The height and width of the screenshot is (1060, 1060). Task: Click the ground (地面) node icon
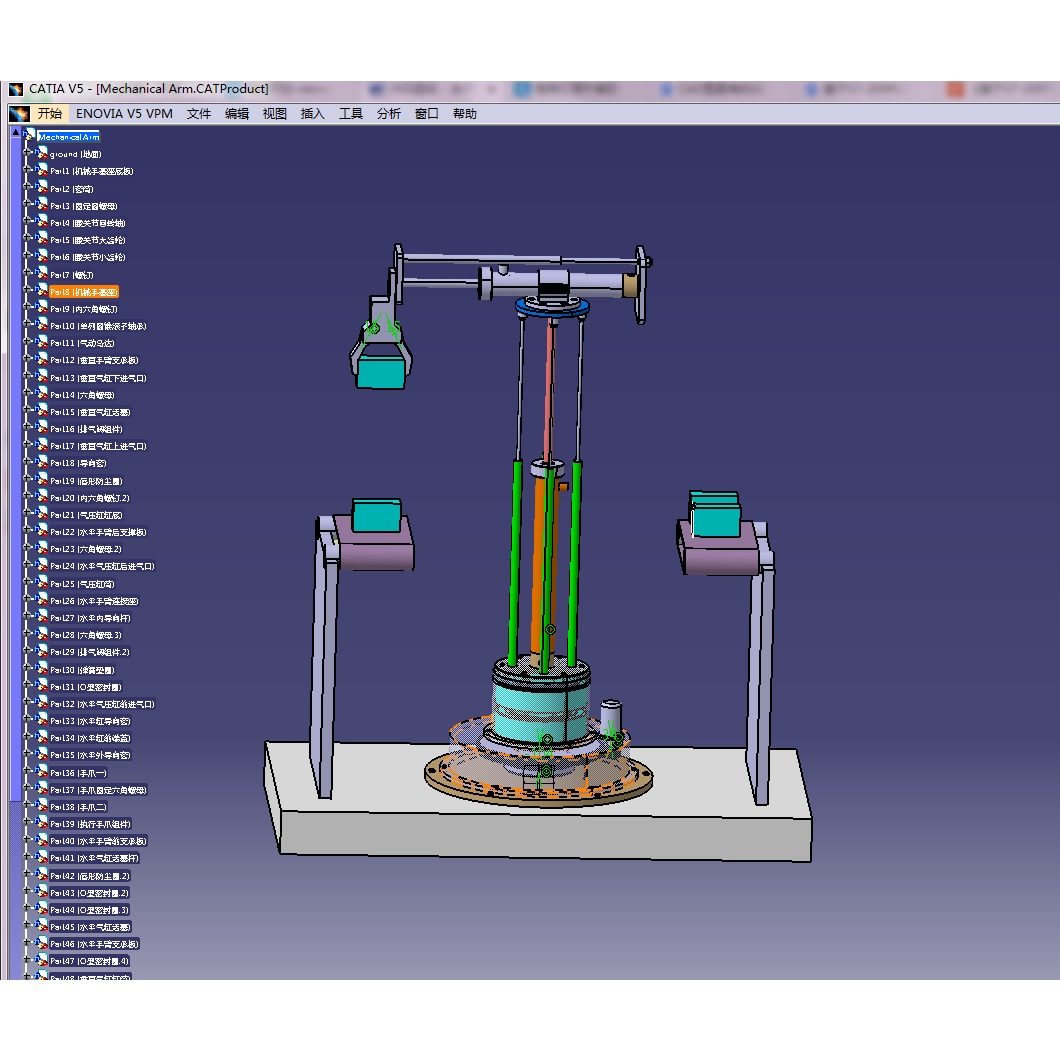point(42,153)
